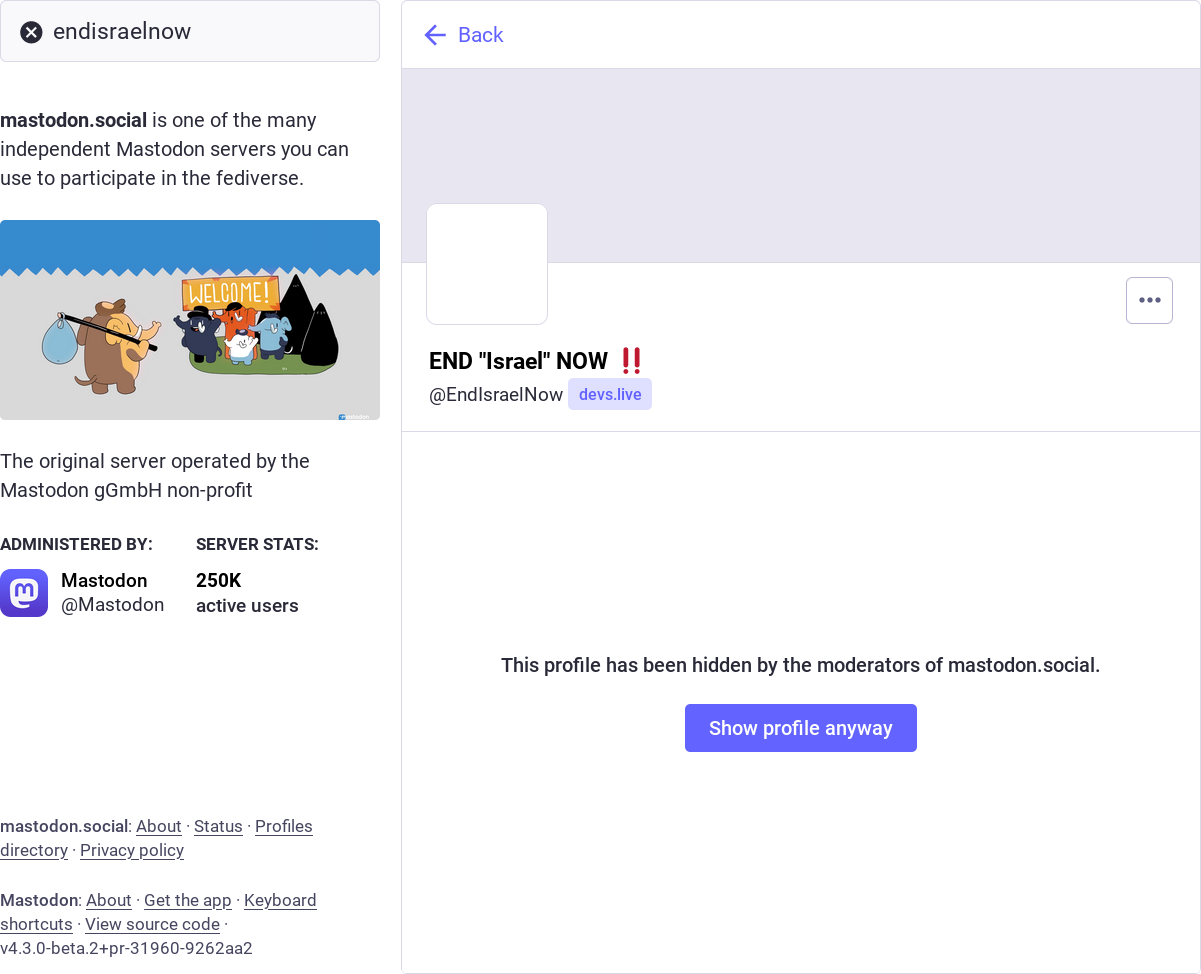
Task: Open the Mastodon admin account name
Action: [x=104, y=581]
